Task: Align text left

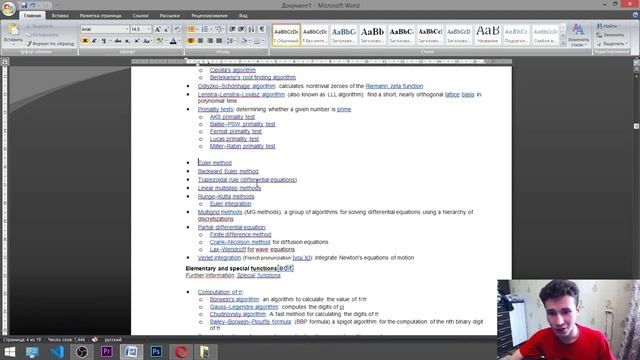Action: click(x=191, y=41)
